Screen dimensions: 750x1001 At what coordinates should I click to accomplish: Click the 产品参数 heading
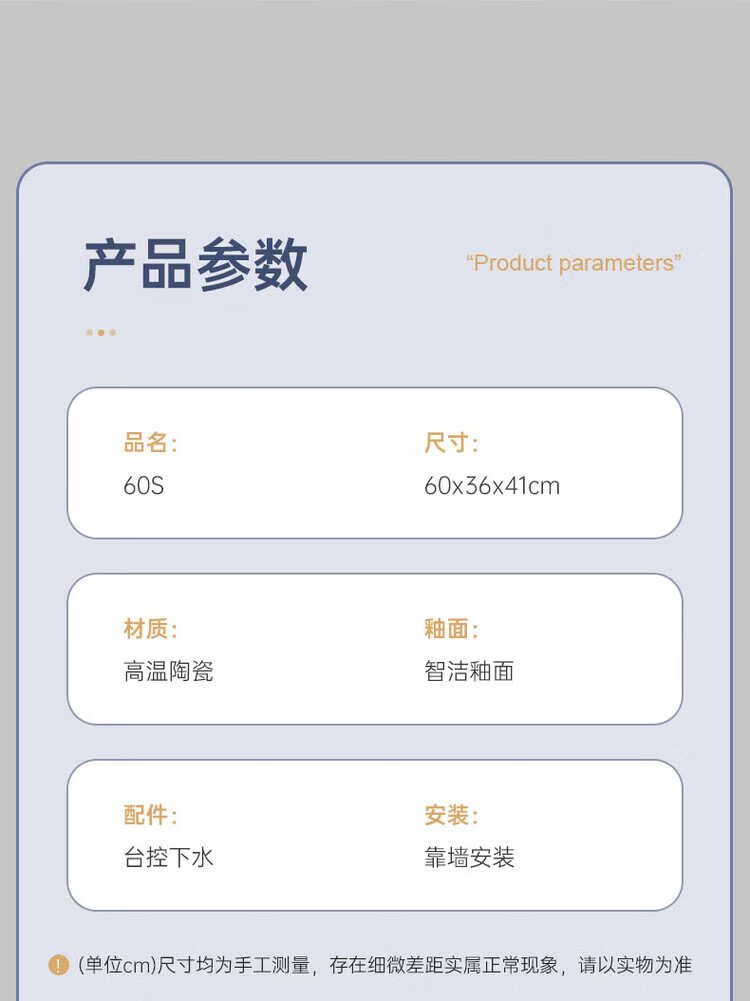(195, 265)
